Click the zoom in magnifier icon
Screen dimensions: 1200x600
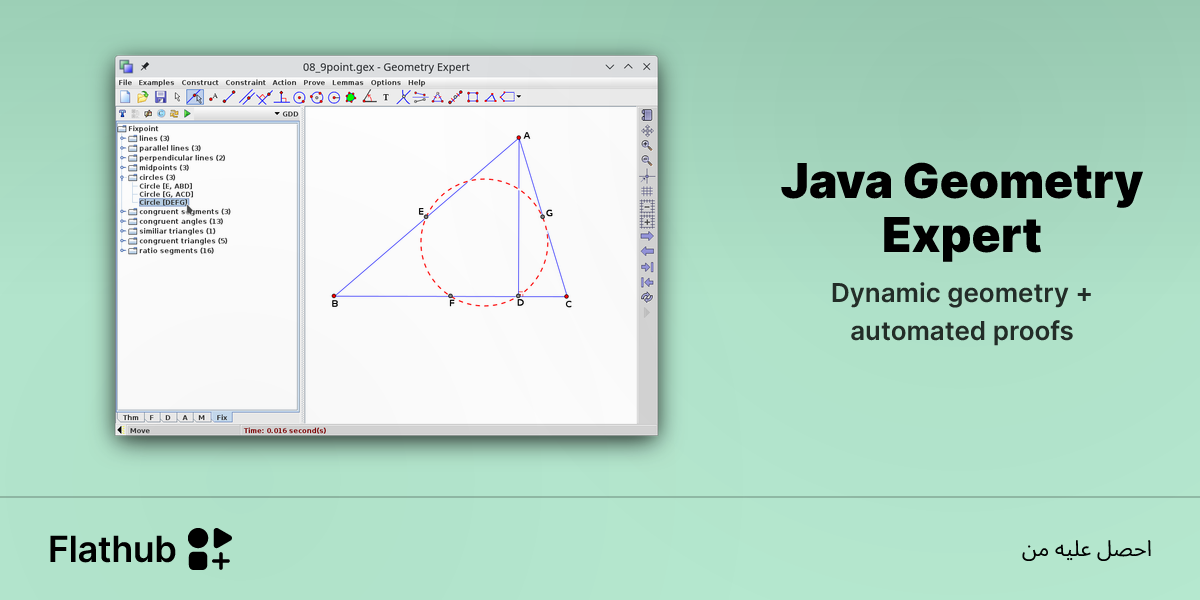pyautogui.click(x=647, y=145)
